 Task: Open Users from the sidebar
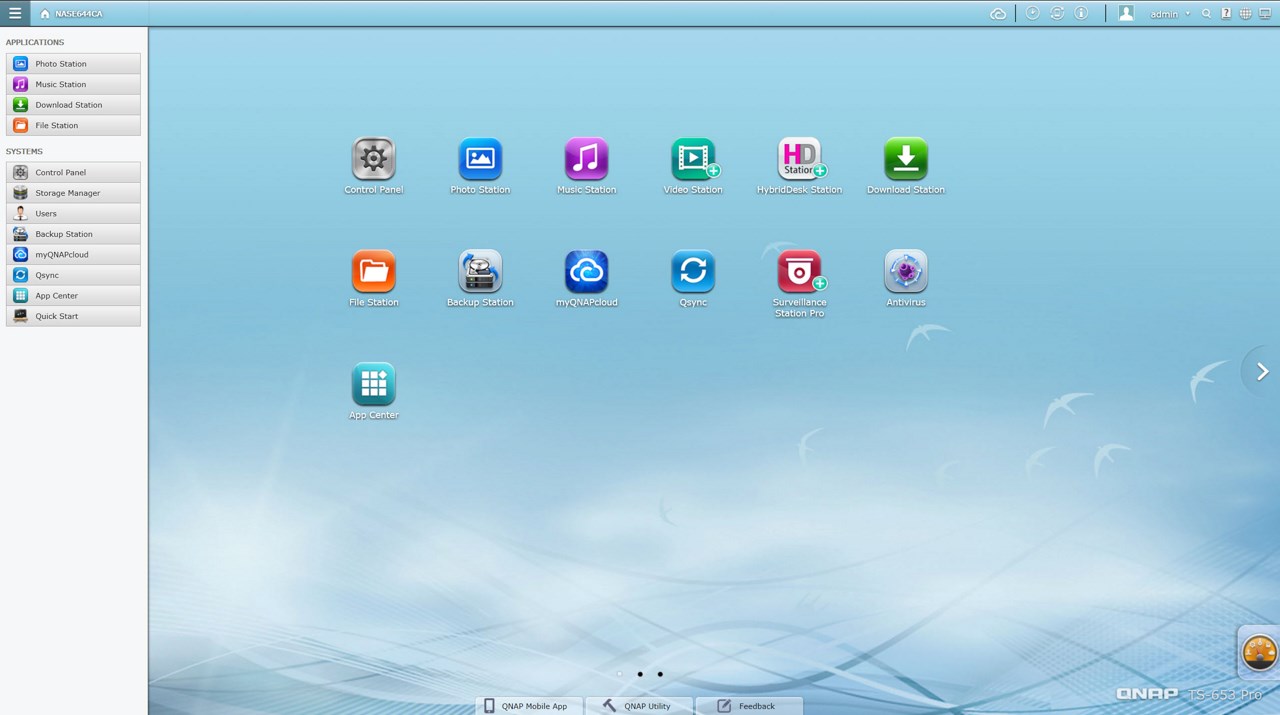(x=73, y=214)
